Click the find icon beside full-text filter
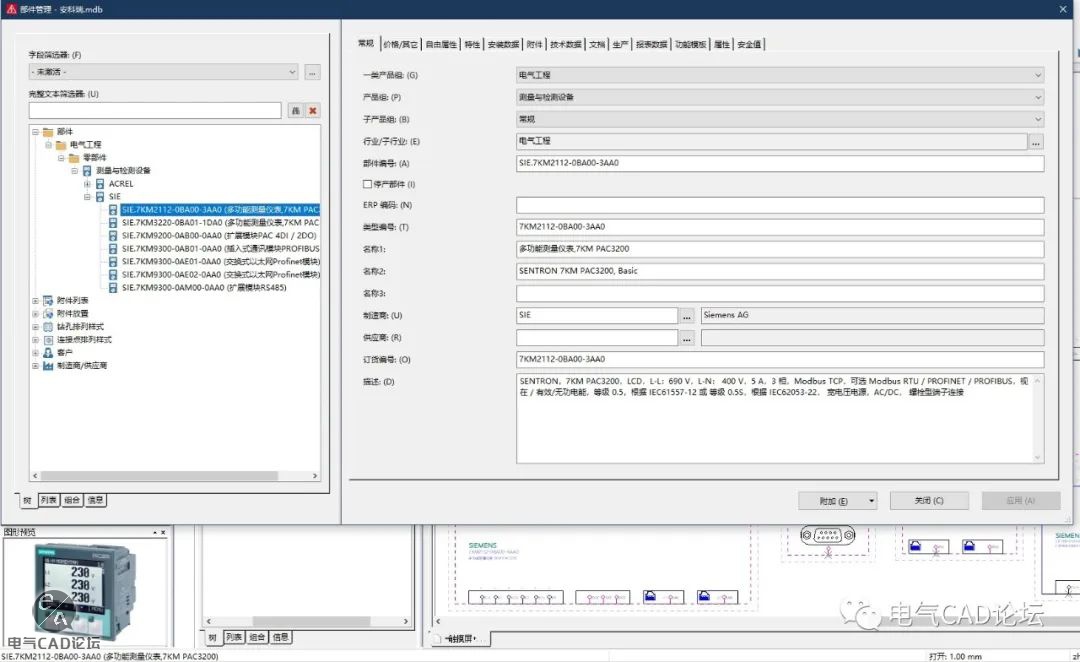This screenshot has height=662, width=1080. pyautogui.click(x=296, y=111)
